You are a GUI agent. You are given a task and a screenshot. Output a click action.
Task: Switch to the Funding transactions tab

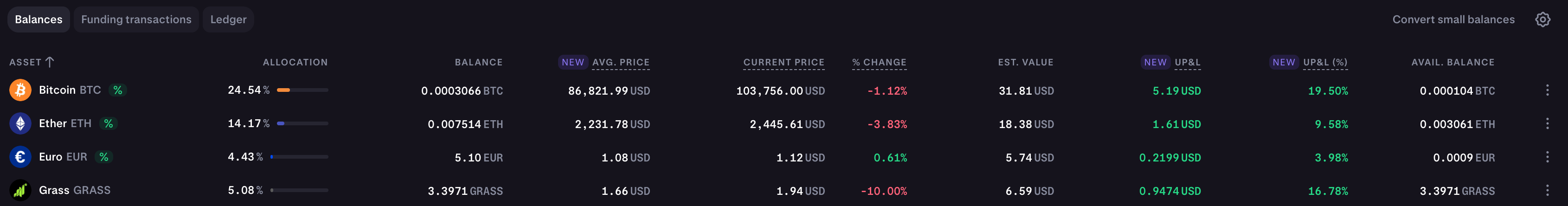tap(136, 19)
